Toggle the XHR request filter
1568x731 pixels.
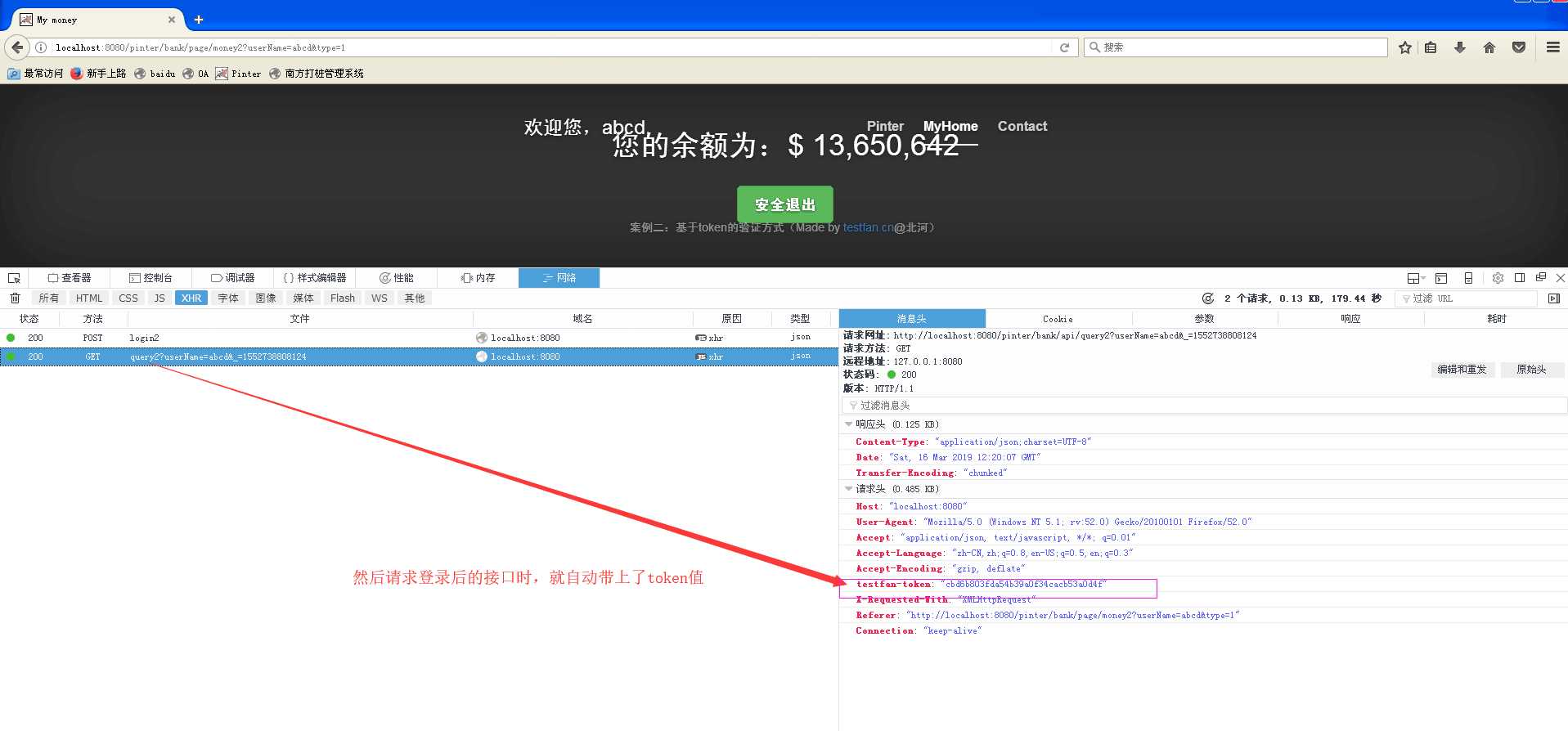(191, 298)
